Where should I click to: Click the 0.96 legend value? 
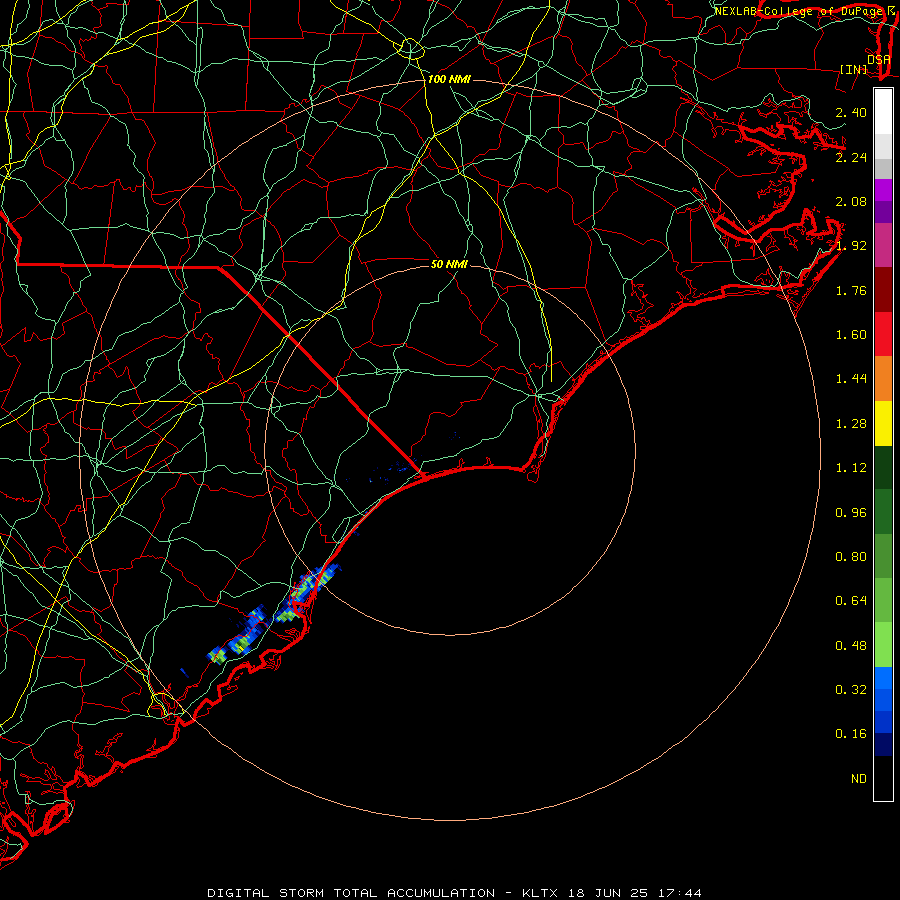(851, 513)
